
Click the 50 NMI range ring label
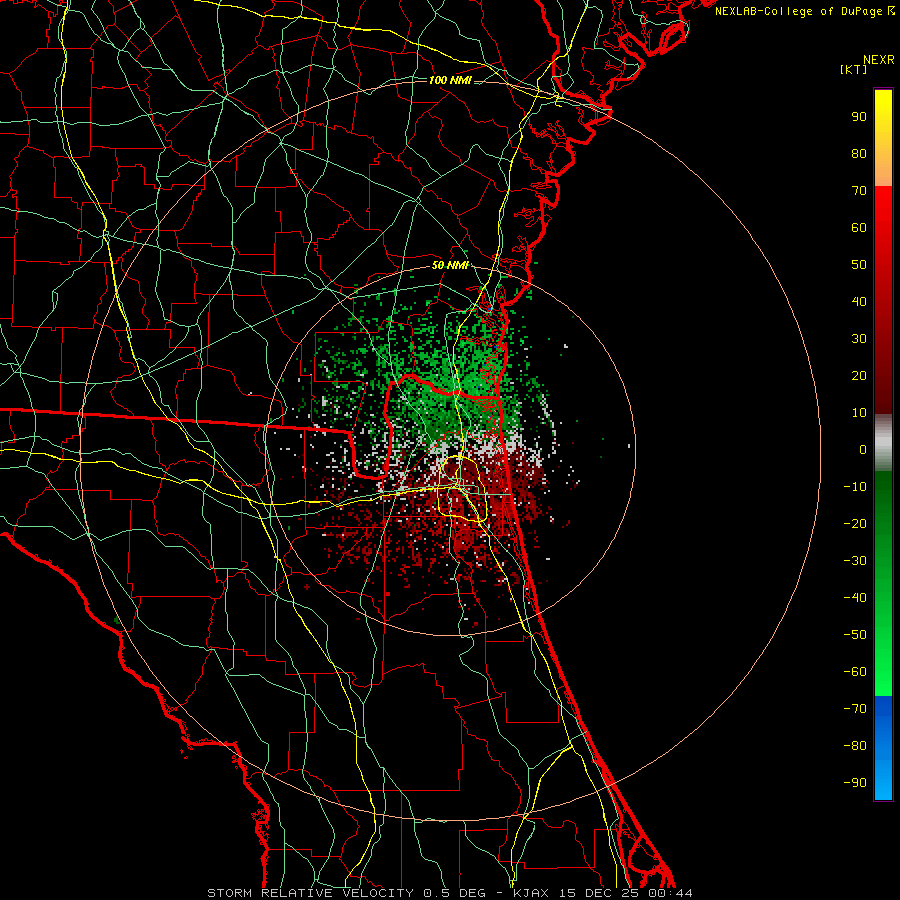[450, 265]
